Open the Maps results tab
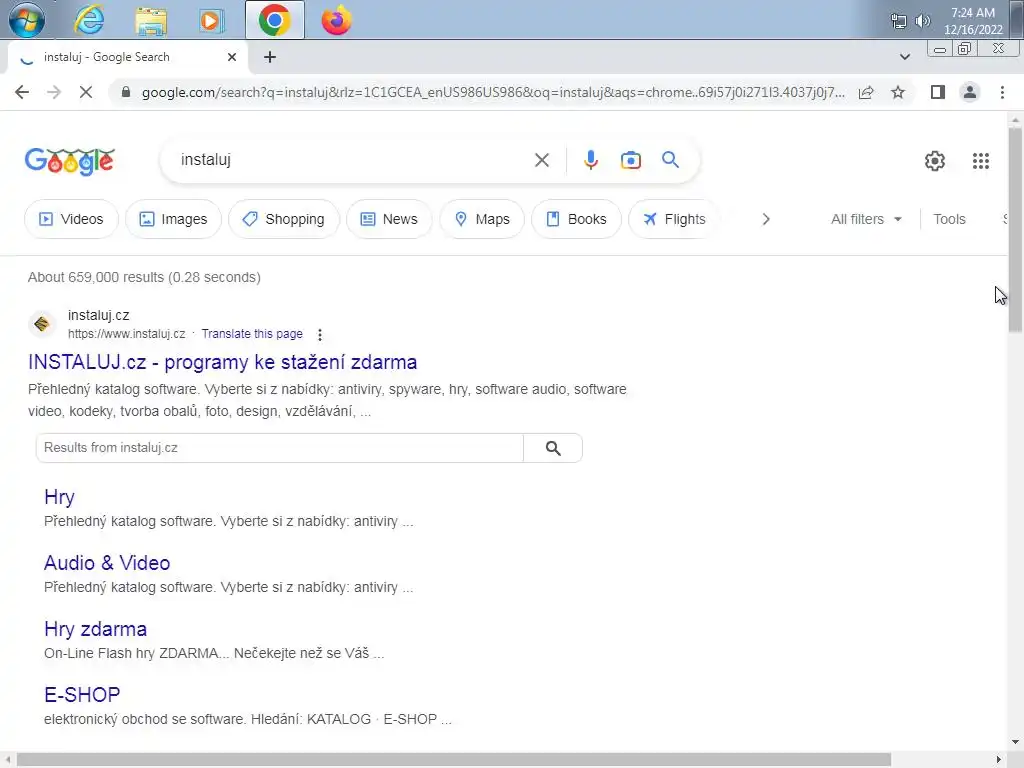 click(482, 219)
